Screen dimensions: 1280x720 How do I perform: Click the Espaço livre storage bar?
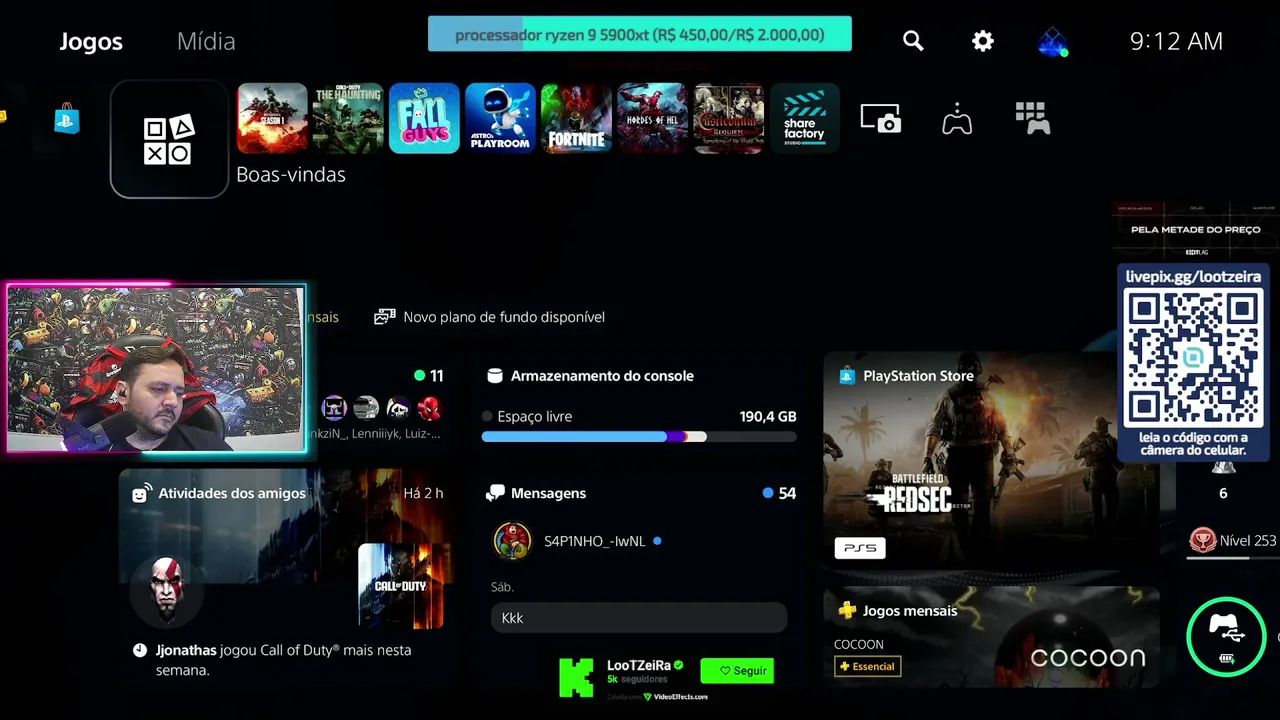coord(639,437)
